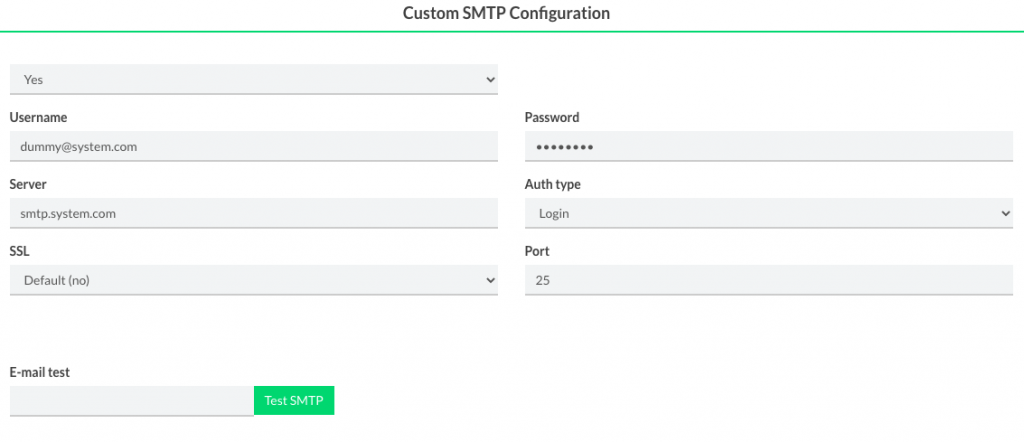Select the Server field showing smtp.system.com

(x=253, y=213)
